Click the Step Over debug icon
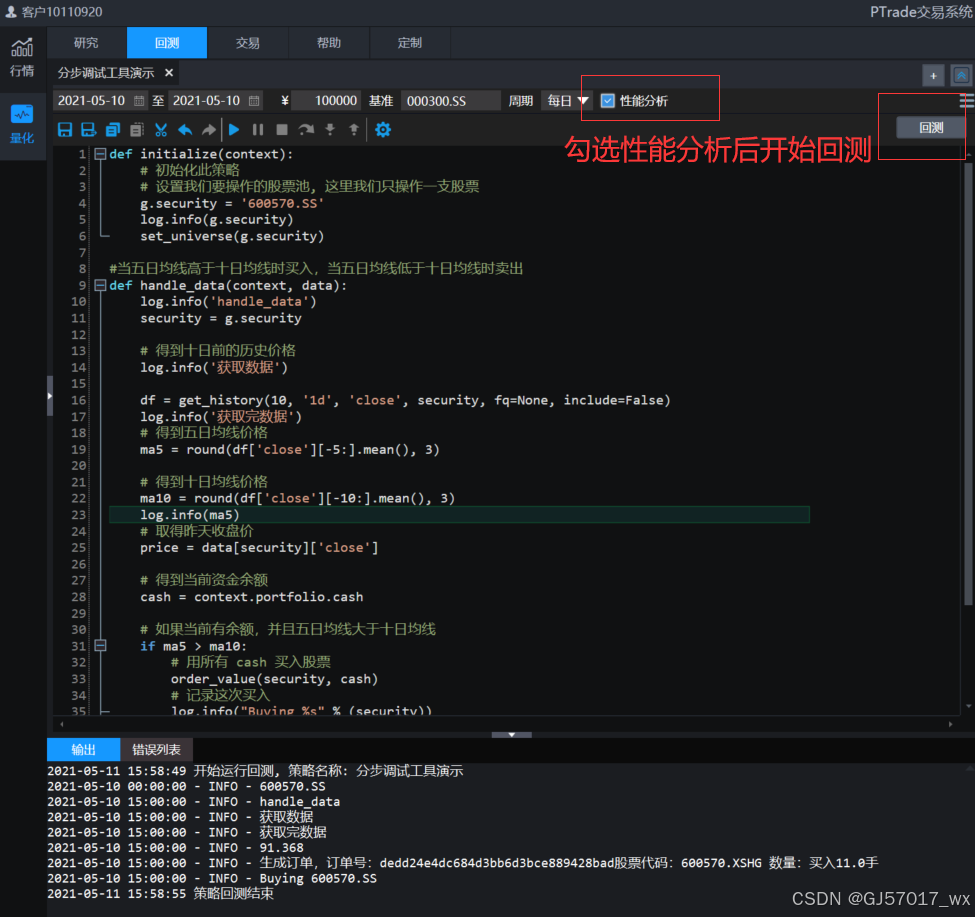975x917 pixels. click(x=306, y=129)
